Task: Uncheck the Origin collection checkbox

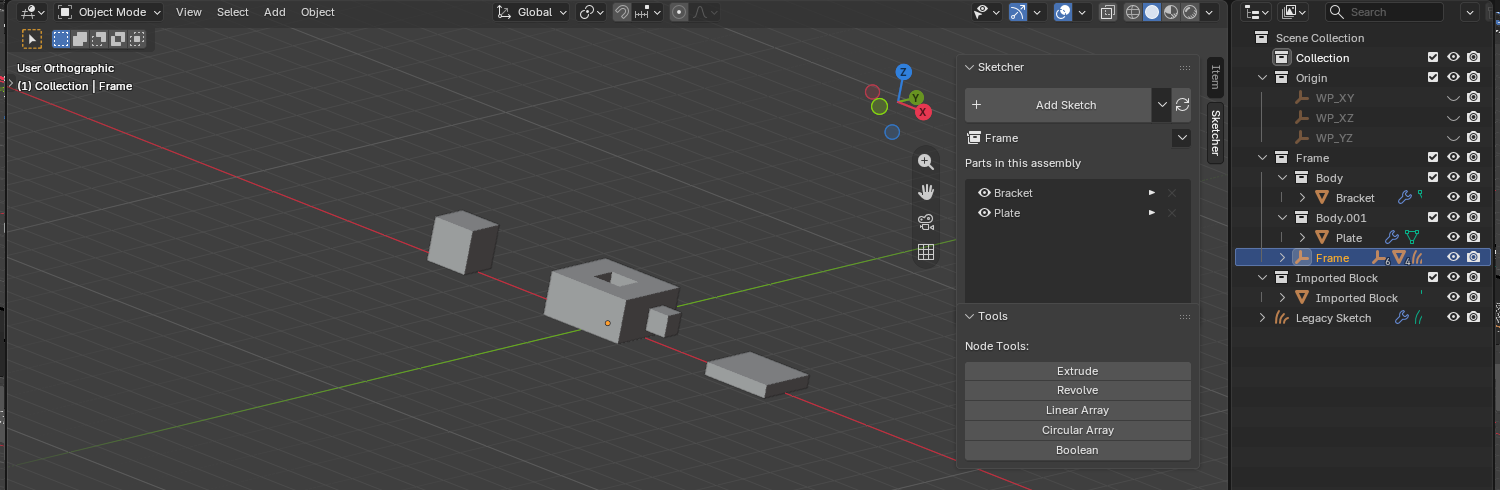Action: click(1434, 78)
